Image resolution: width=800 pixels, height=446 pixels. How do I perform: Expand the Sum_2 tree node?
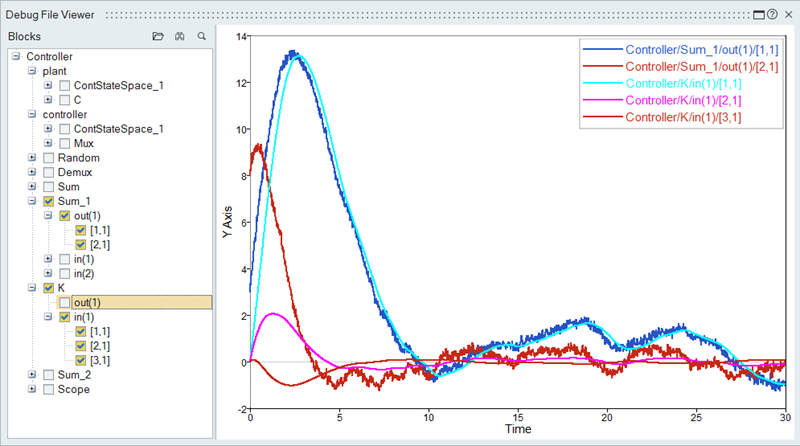pyautogui.click(x=33, y=374)
